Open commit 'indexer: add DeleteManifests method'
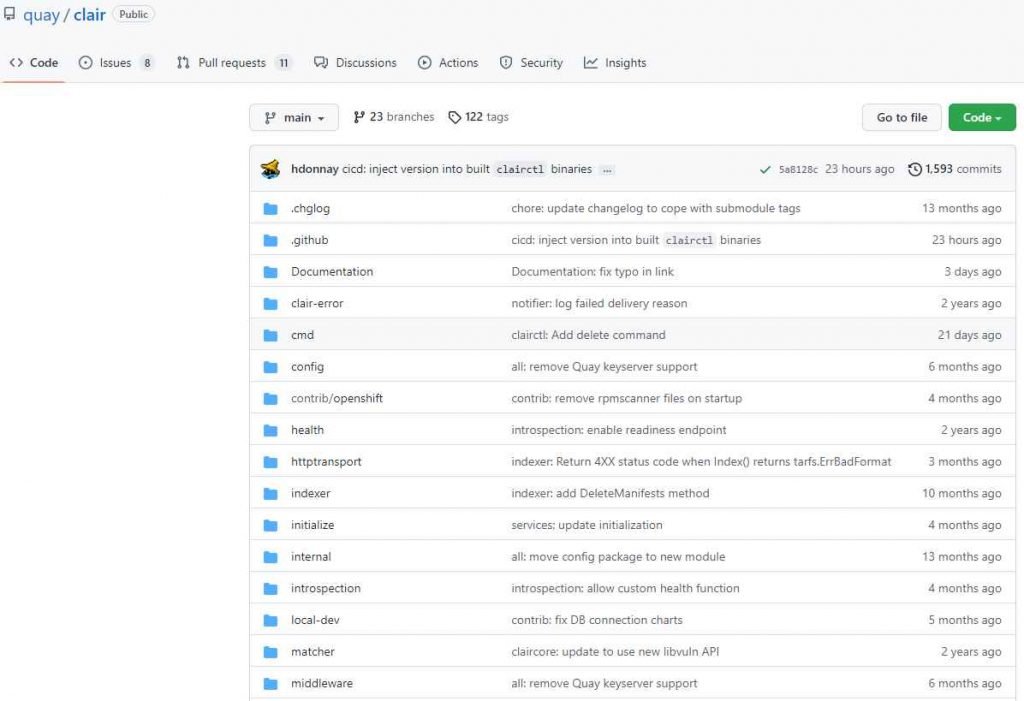The width and height of the screenshot is (1024, 701). click(x=611, y=493)
